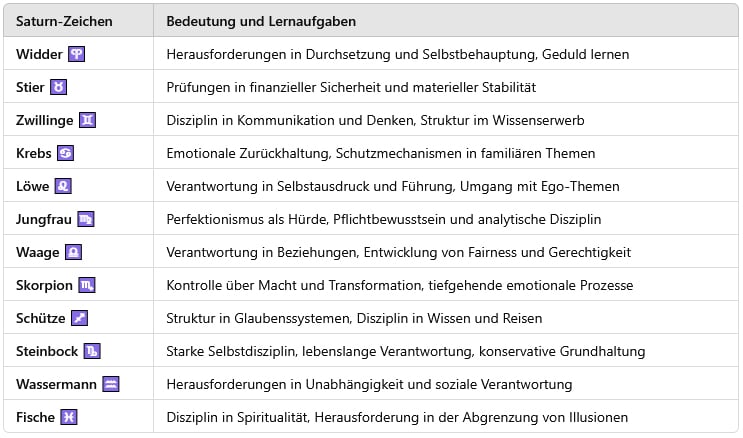Click the Virgo symbol beside Jungfrau
Viewport: 743px width, 438px height.
85,219
